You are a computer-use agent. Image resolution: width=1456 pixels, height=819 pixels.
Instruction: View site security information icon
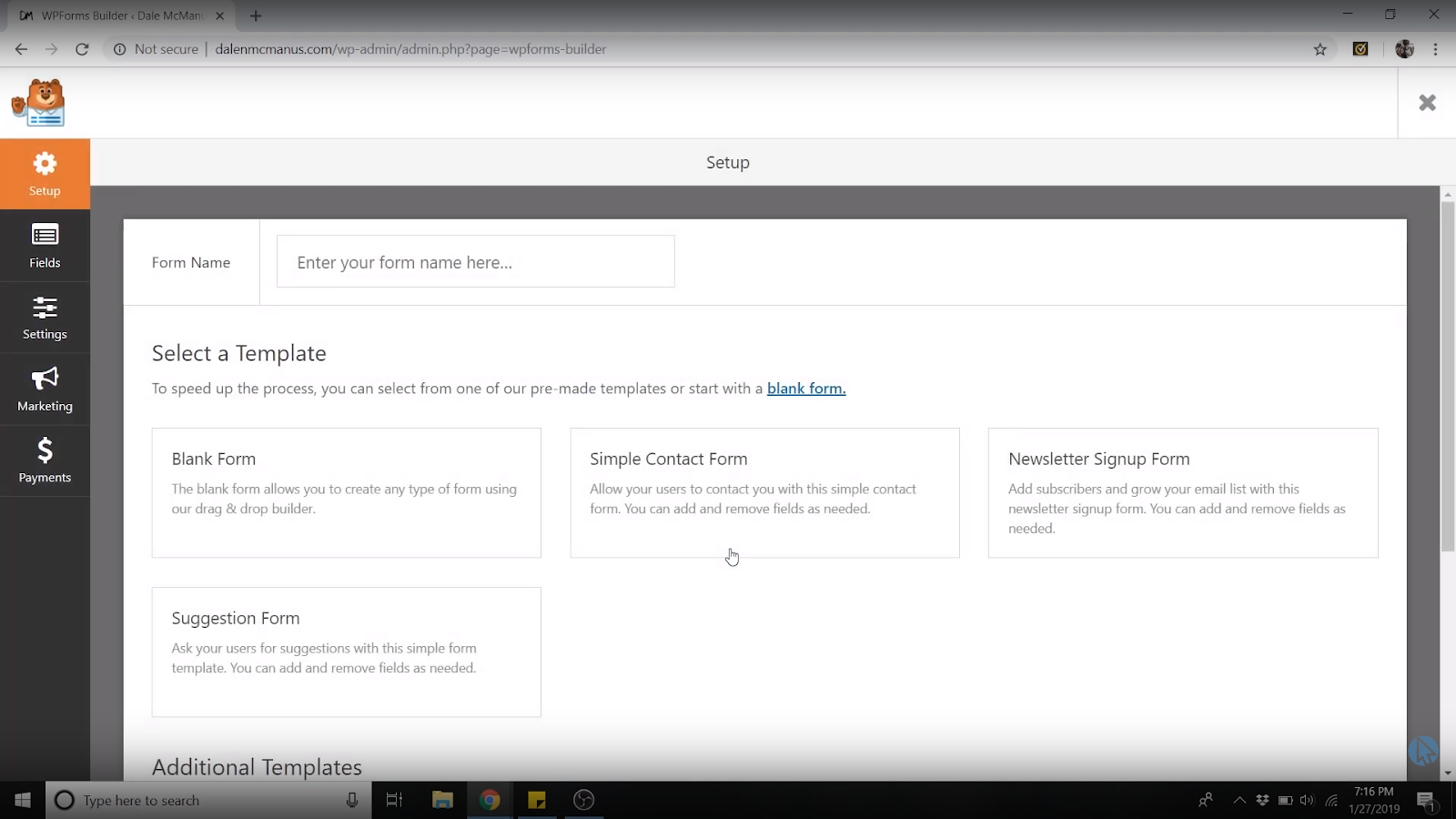pos(119,49)
